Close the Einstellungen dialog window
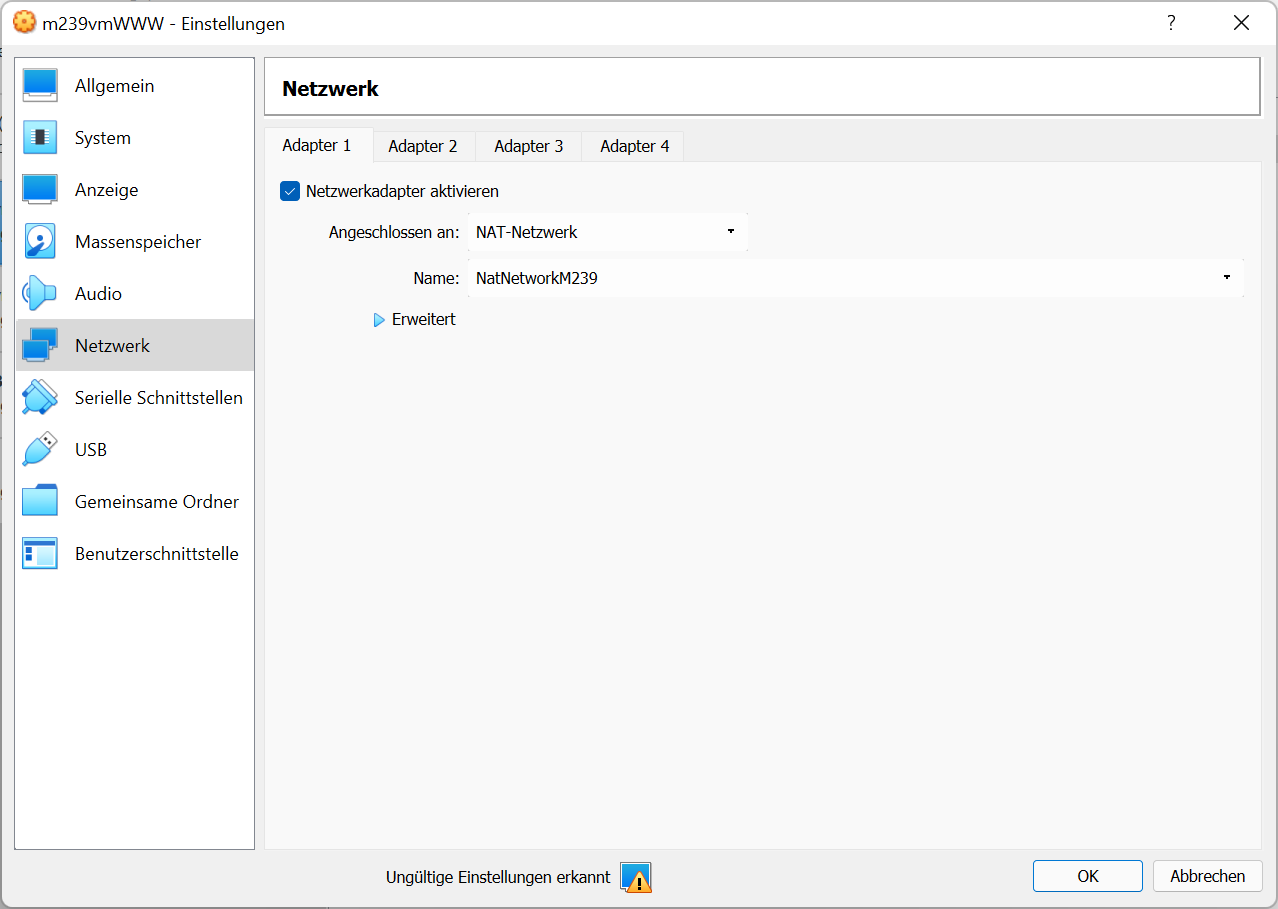Image resolution: width=1278 pixels, height=909 pixels. tap(1241, 23)
